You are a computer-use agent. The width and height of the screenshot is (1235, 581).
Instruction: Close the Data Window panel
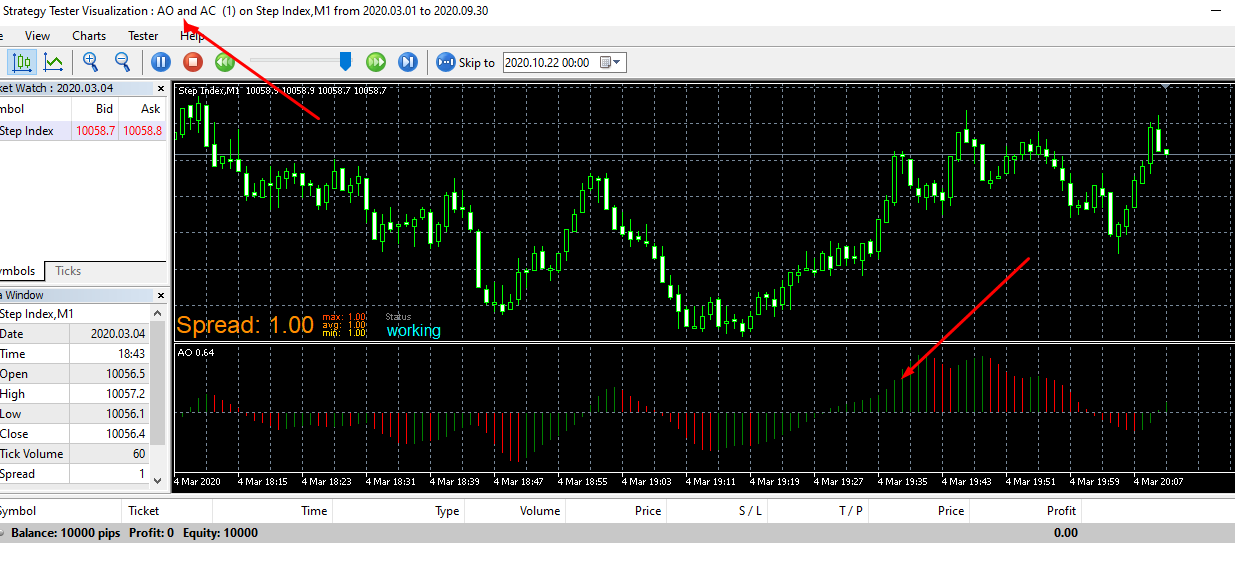pos(160,295)
